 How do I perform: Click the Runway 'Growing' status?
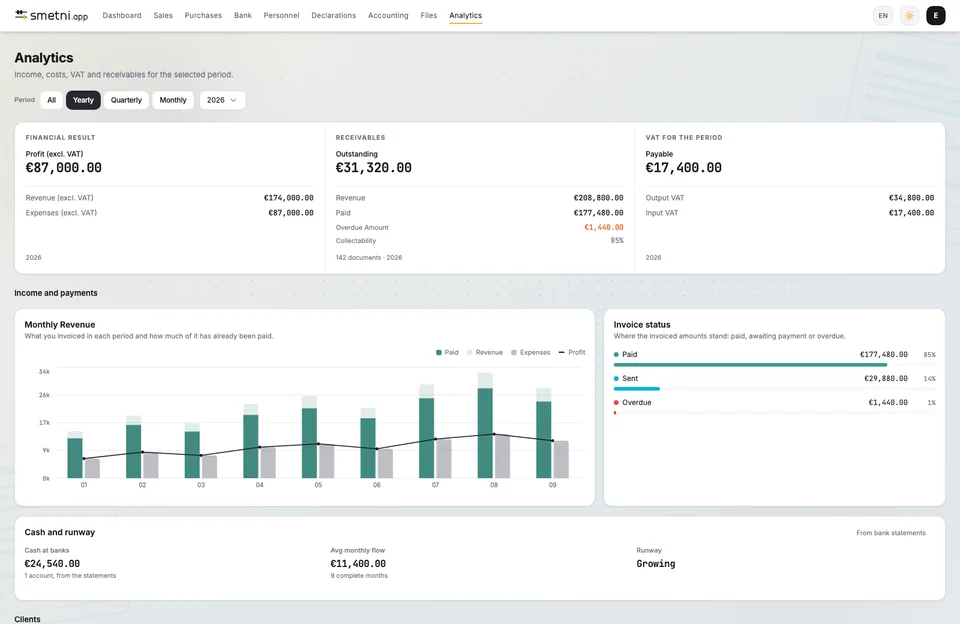656,563
